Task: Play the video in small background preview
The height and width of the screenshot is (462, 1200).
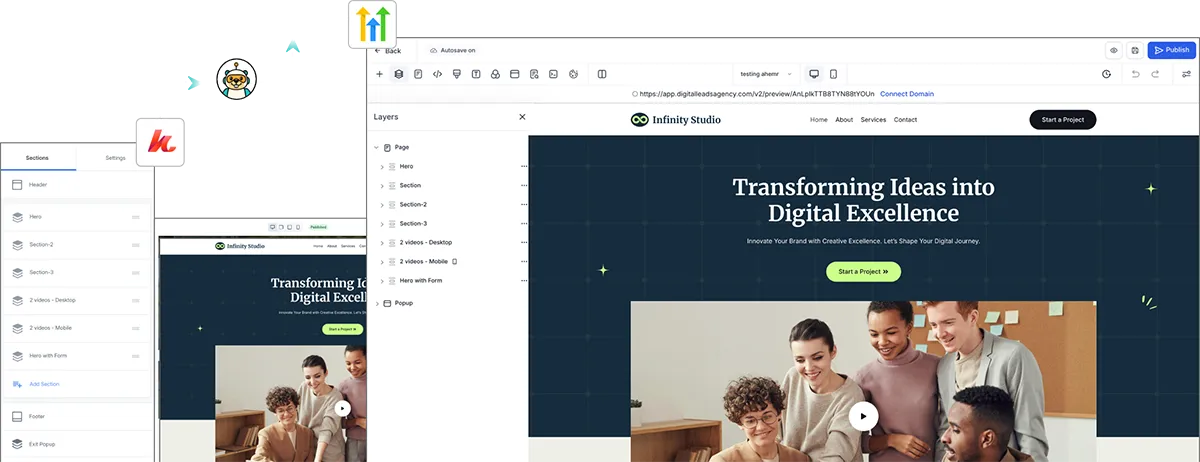Action: pyautogui.click(x=343, y=408)
